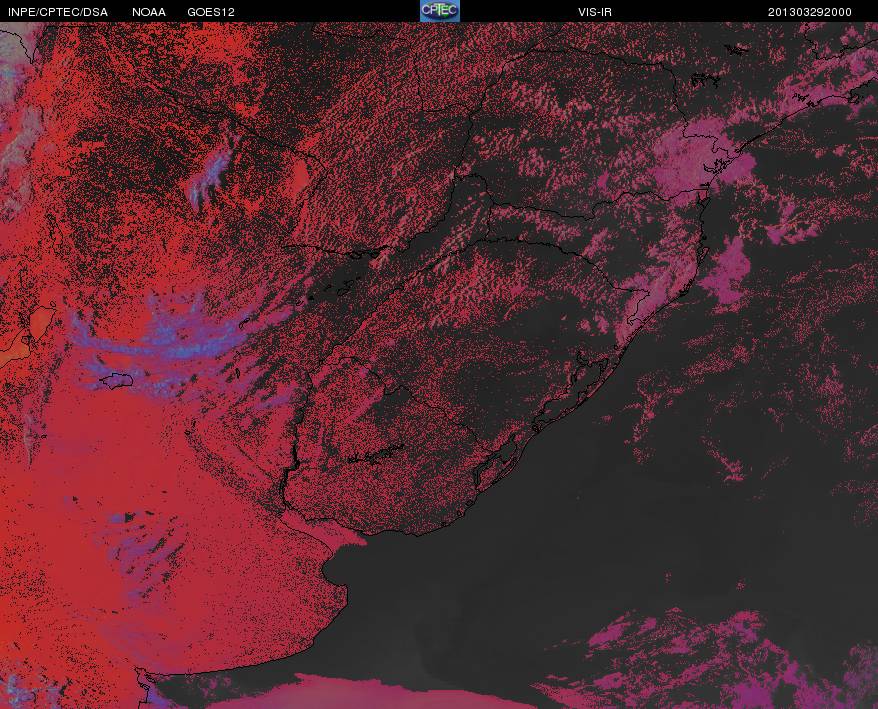Click the long dark reservoir outline in central Uruguay
The height and width of the screenshot is (709, 878).
coord(375,454)
